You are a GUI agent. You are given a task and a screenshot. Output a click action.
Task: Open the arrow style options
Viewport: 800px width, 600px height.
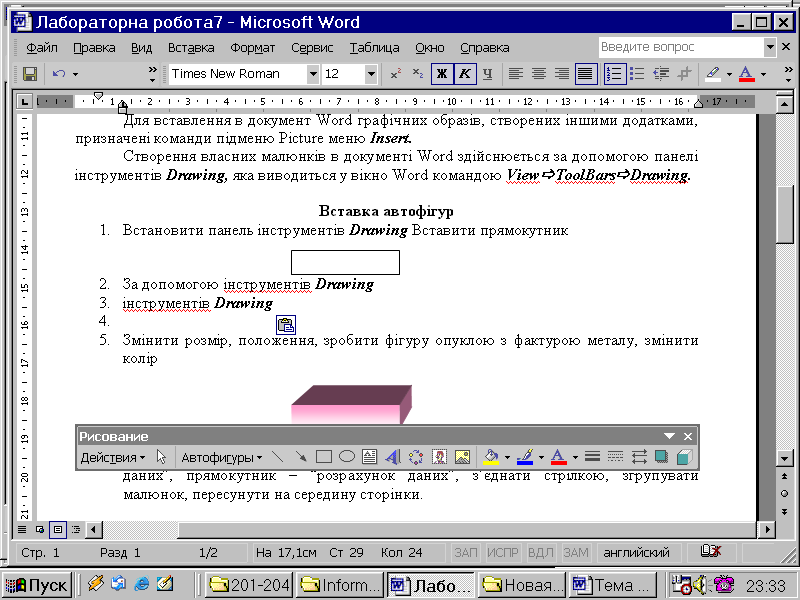click(639, 457)
